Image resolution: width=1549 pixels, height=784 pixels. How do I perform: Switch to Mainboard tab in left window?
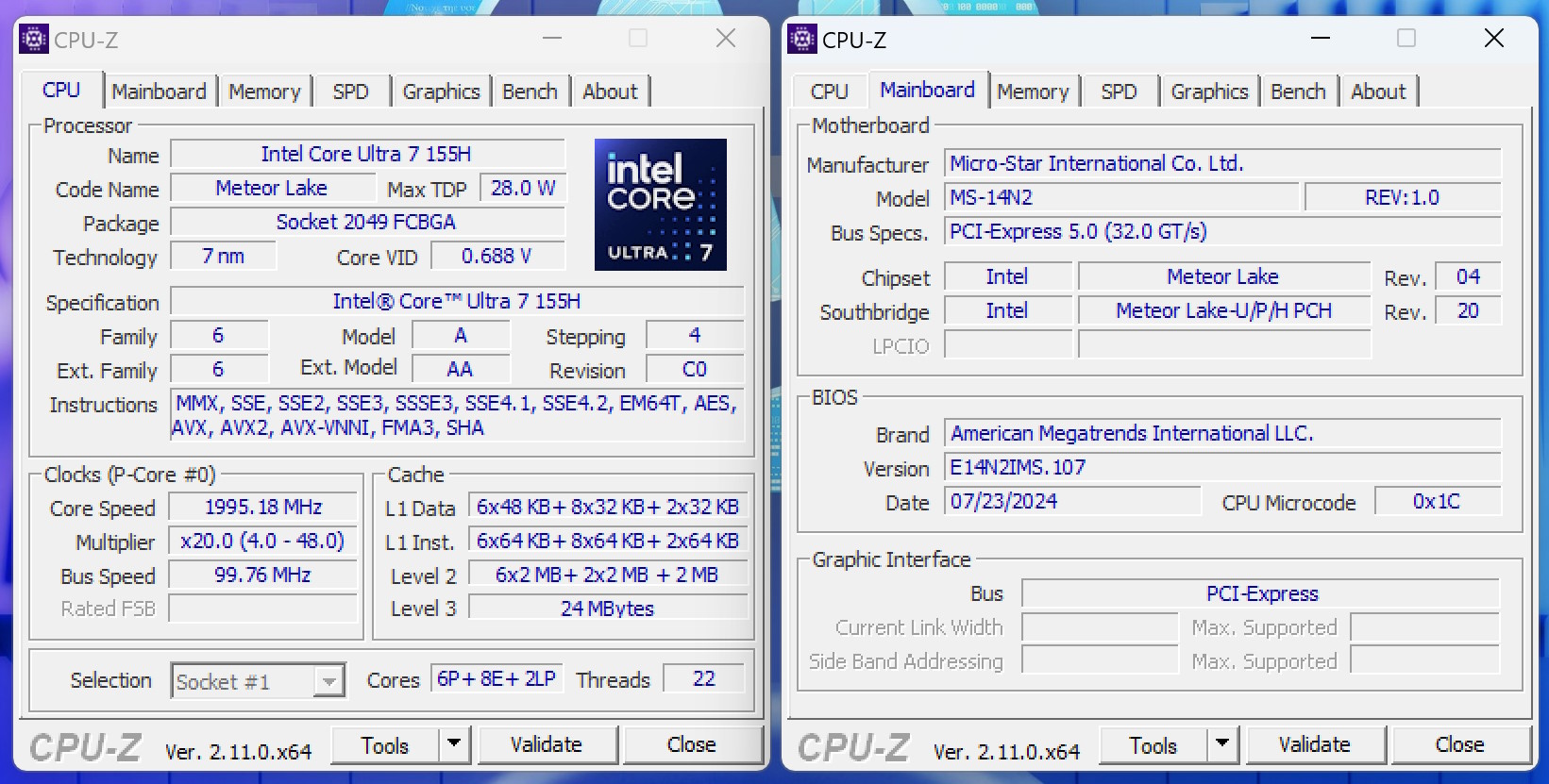(x=159, y=92)
